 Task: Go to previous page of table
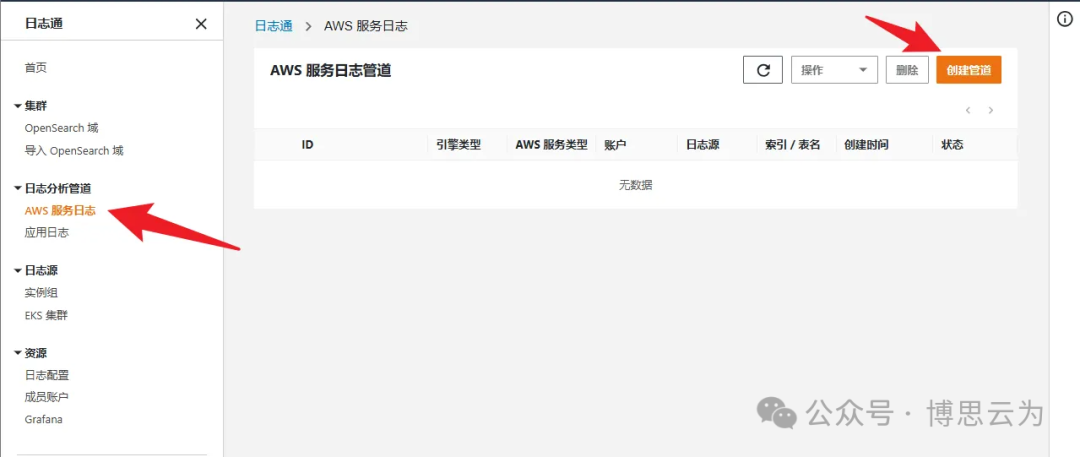pos(968,110)
